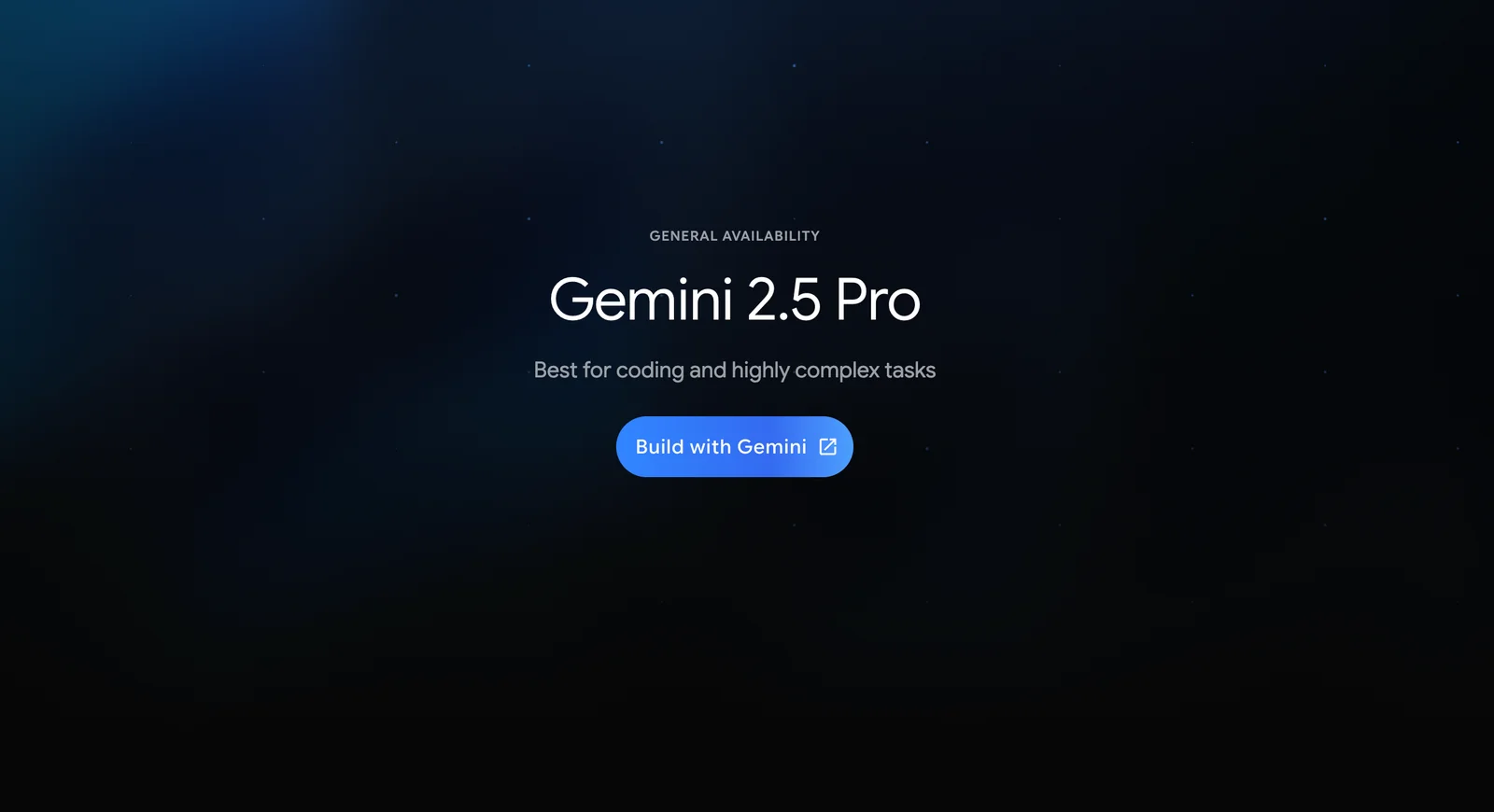The height and width of the screenshot is (812, 1494).
Task: Click the word 'tasks' in the subtitle
Action: click(910, 371)
